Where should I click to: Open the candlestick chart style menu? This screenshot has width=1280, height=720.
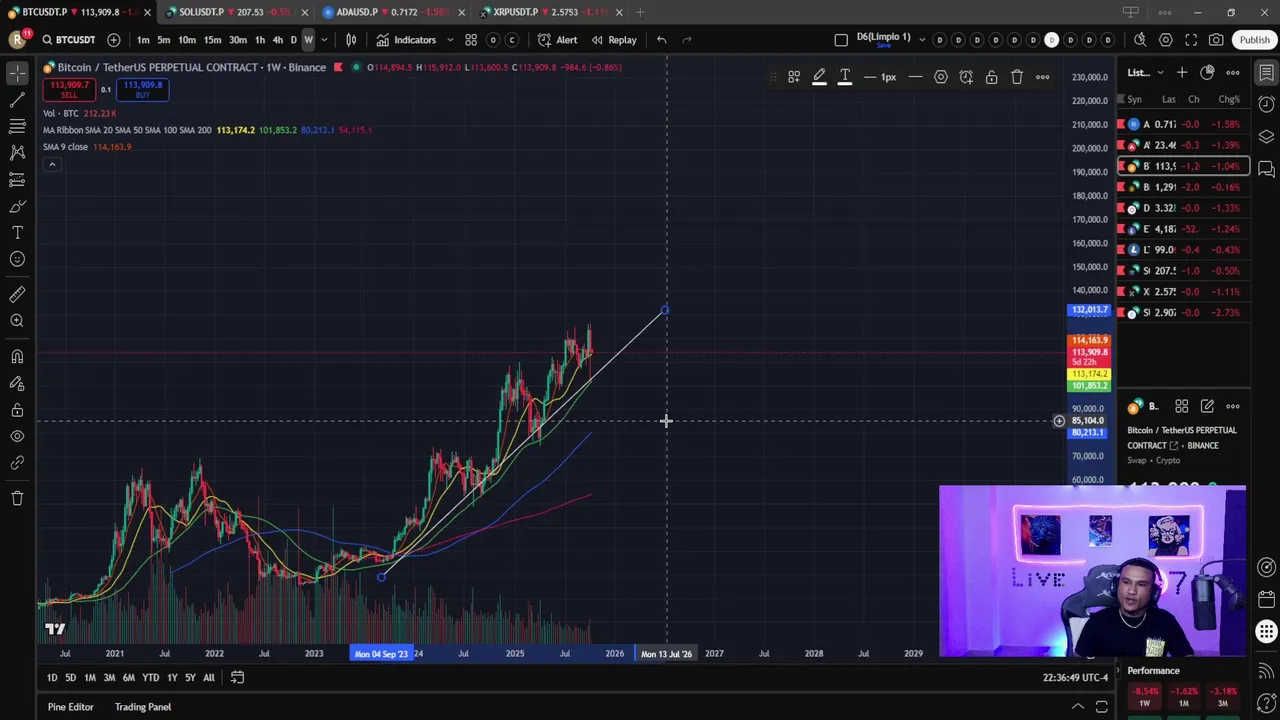(x=351, y=40)
